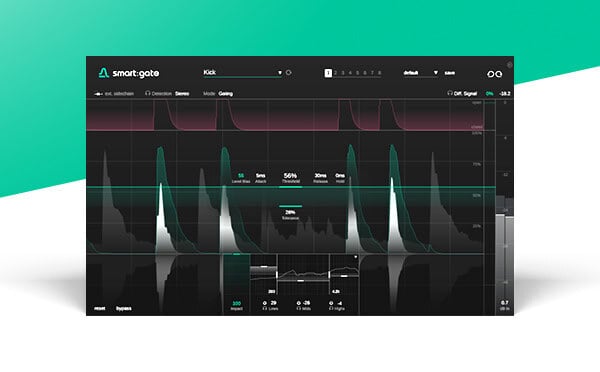Solo-listen the Mids band headphone icon

(298, 308)
